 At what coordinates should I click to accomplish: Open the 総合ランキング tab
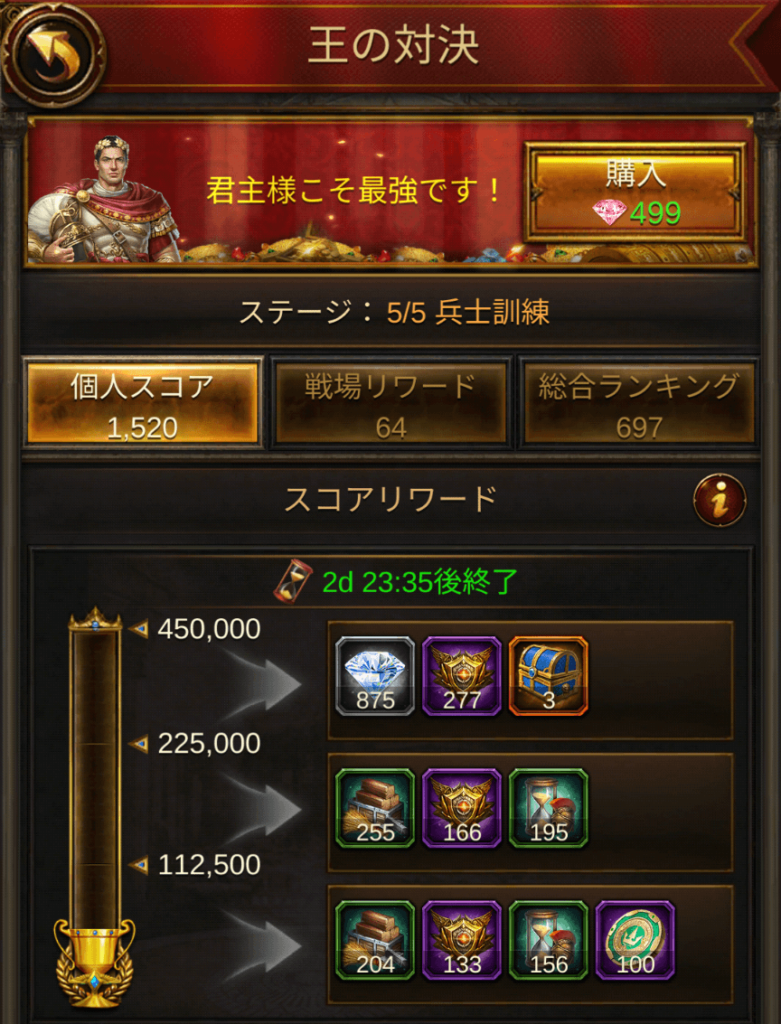click(639, 403)
